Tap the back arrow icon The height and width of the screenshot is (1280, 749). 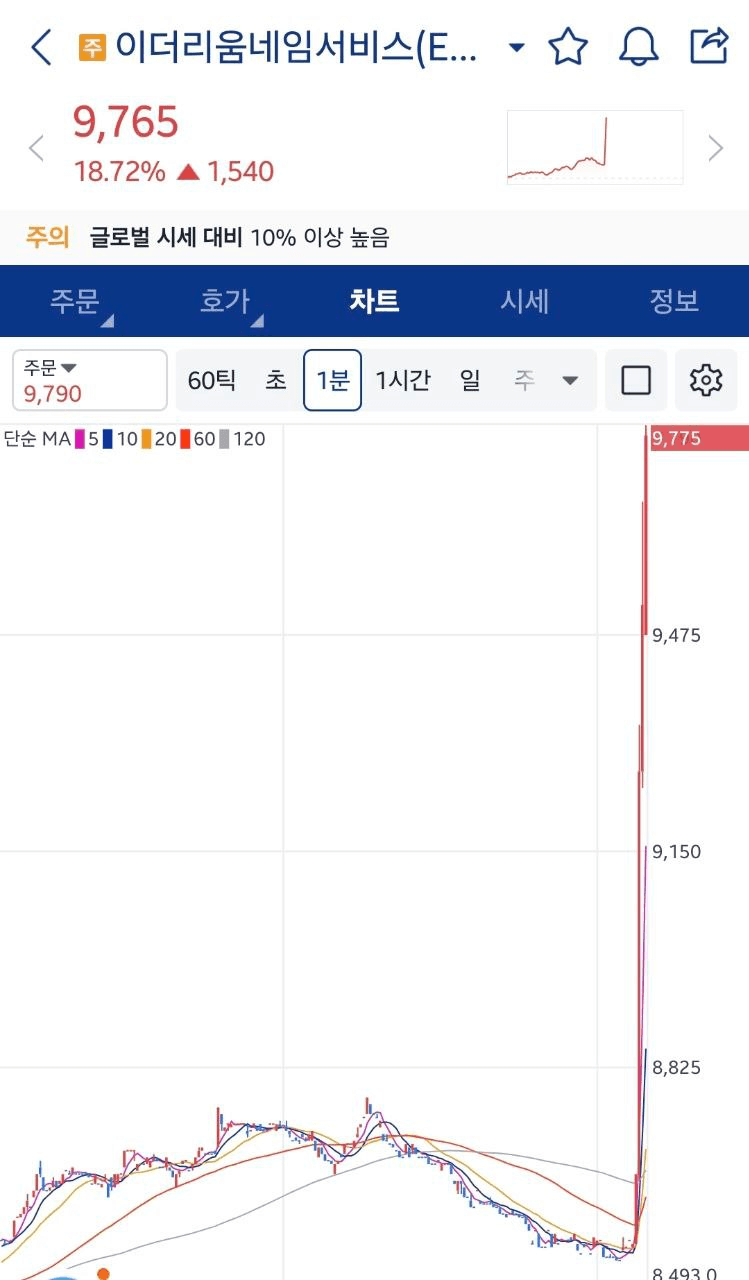tap(42, 47)
